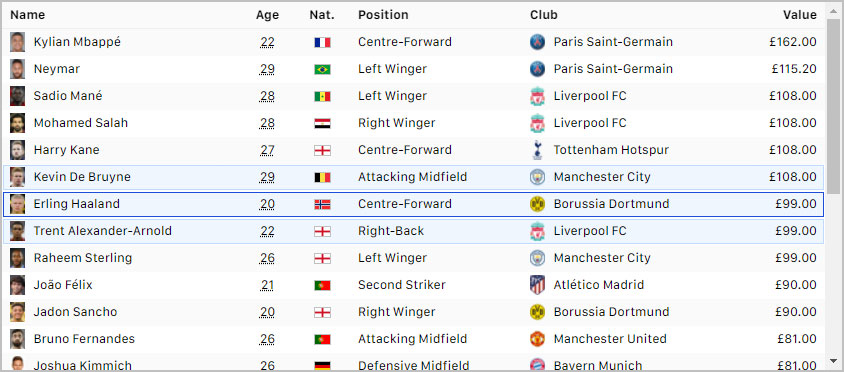Click the Tottenham Hotspur crest icon
This screenshot has width=844, height=372.
[x=537, y=150]
